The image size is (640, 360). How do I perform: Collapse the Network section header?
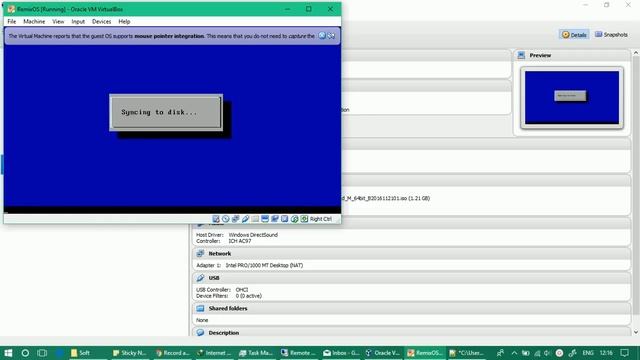point(411,253)
